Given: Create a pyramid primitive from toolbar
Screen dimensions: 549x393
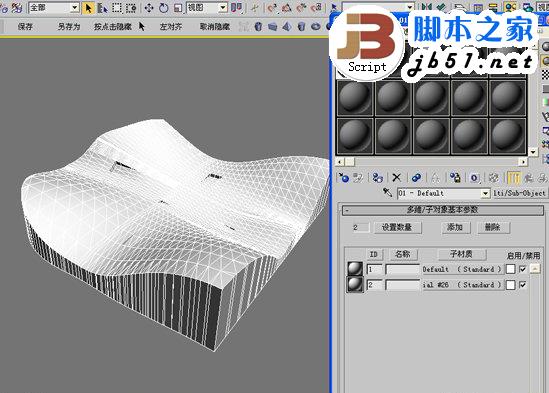Looking at the screenshot, I should (x=287, y=26).
